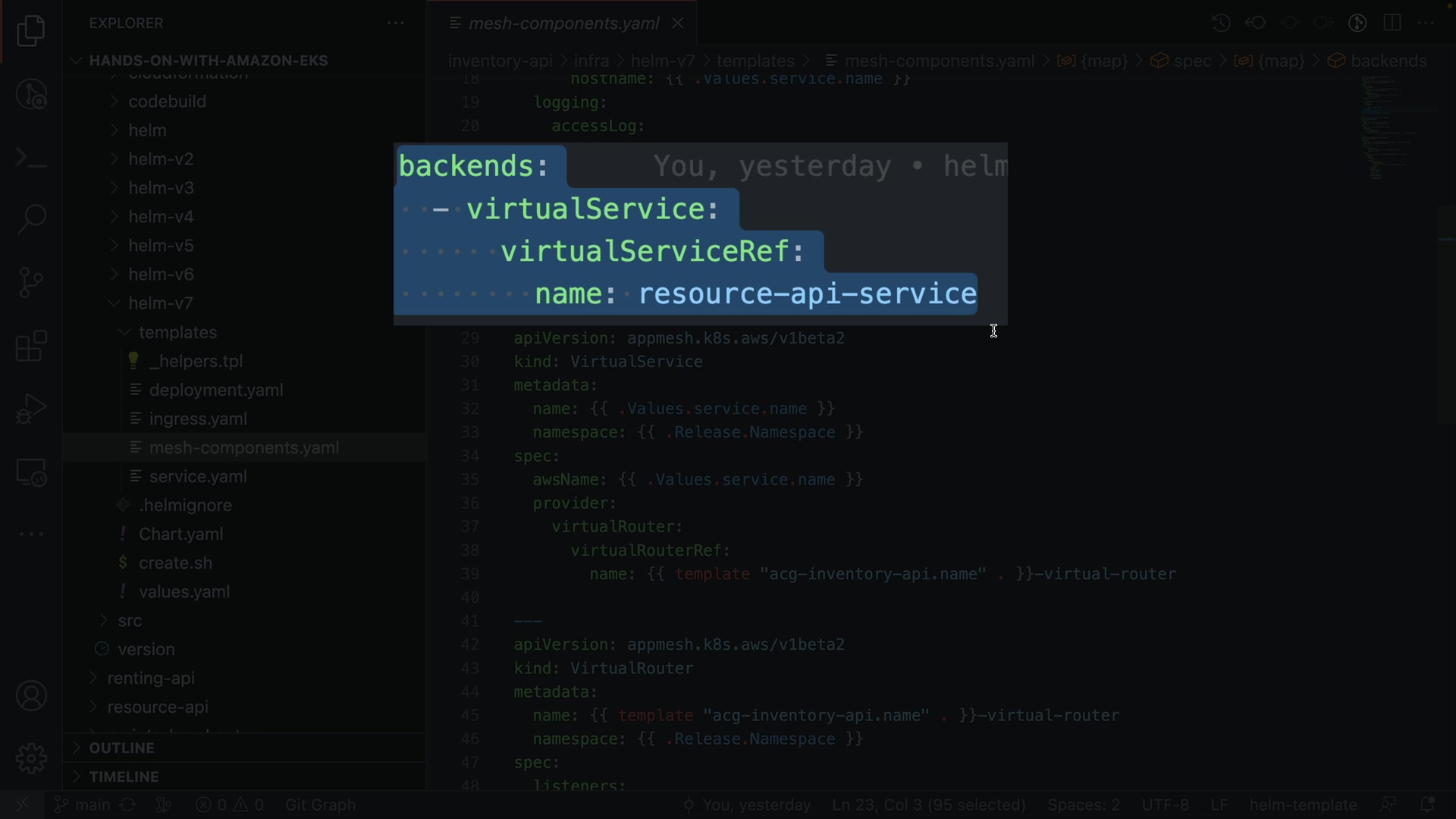Select the mesh-components.yaml editor tab
Viewport: 1456px width, 819px height.
[x=563, y=24]
